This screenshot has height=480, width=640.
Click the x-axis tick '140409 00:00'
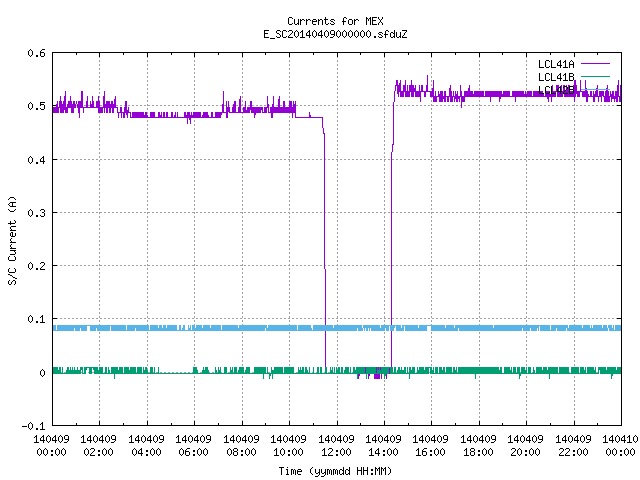[x=51, y=445]
